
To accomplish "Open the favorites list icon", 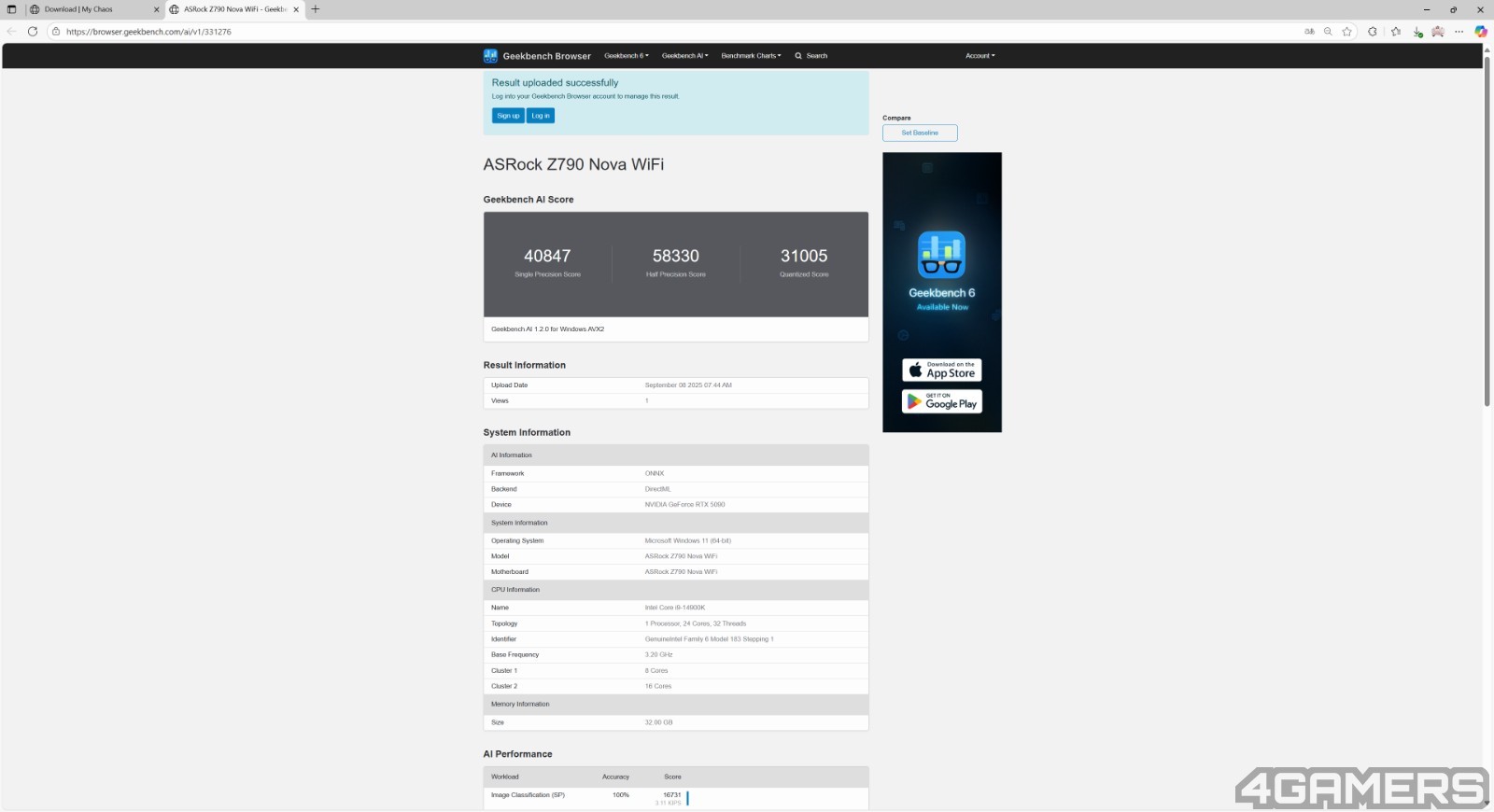I will (x=1395, y=32).
